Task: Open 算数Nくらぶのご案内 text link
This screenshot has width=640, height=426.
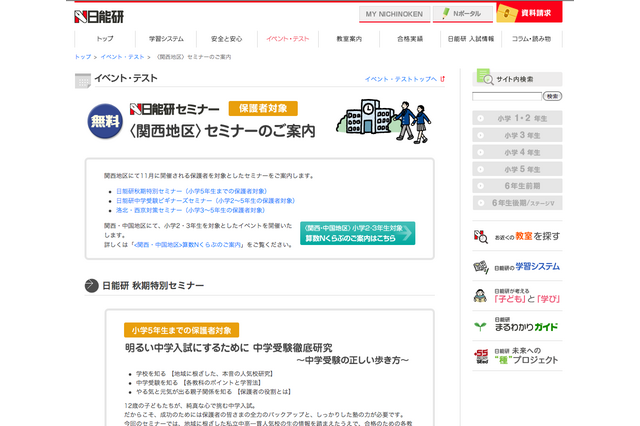Action: click(188, 245)
